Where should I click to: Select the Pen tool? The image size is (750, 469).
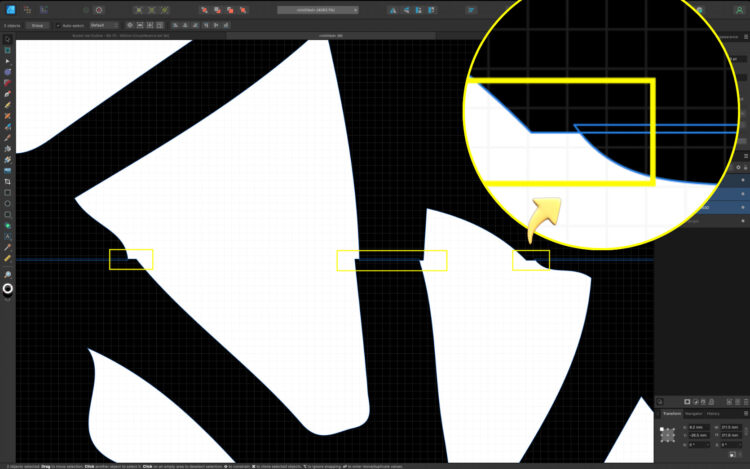point(8,94)
